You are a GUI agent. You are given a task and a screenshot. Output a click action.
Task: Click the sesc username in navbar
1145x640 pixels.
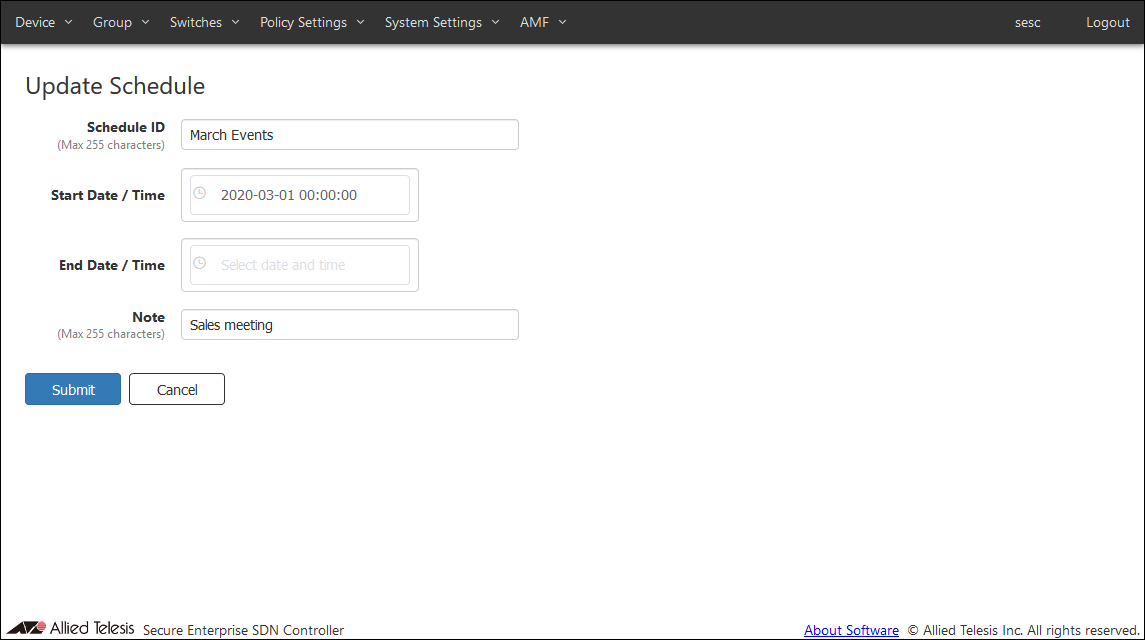coord(1027,22)
